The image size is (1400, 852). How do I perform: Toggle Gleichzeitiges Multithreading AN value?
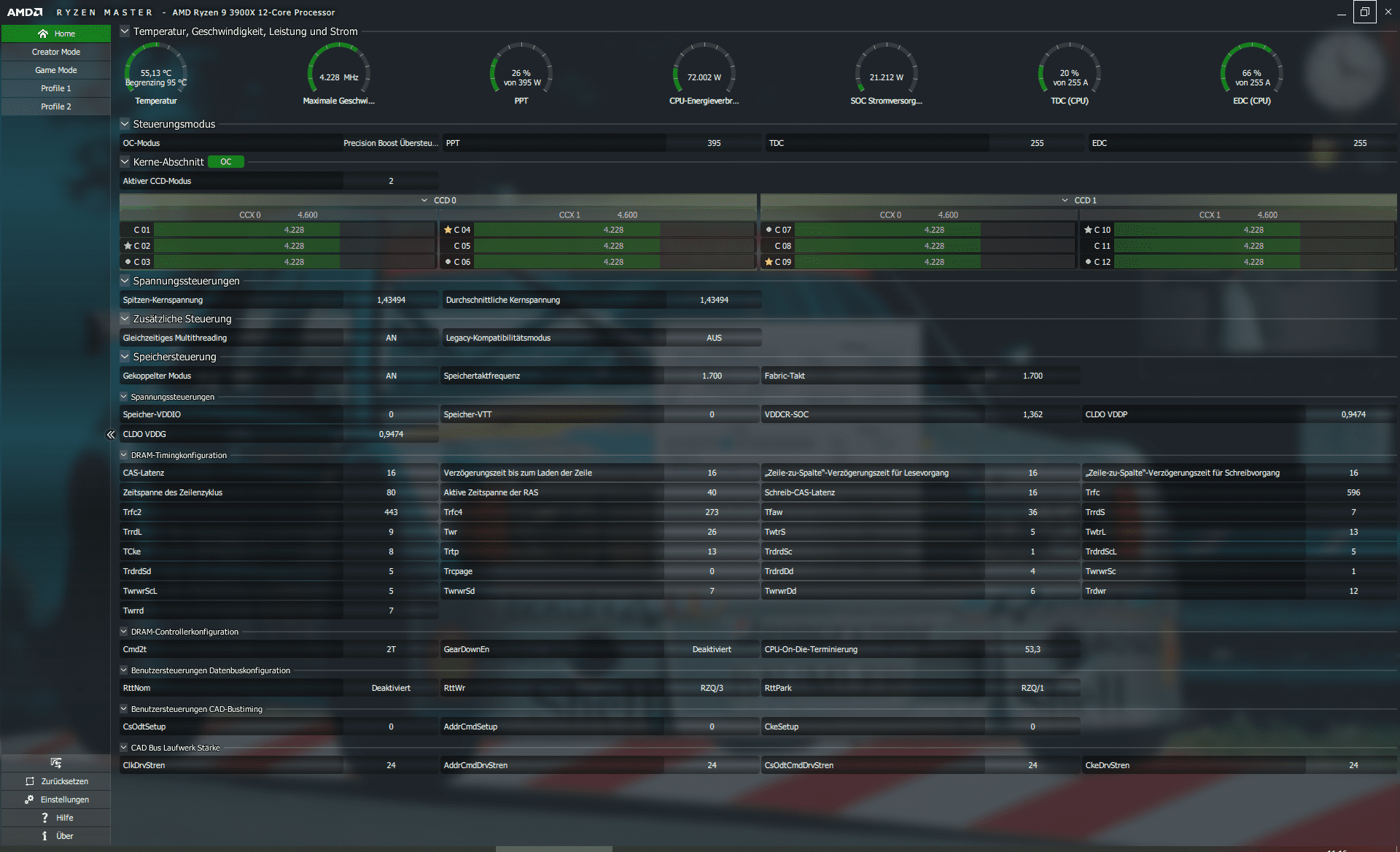tap(391, 338)
